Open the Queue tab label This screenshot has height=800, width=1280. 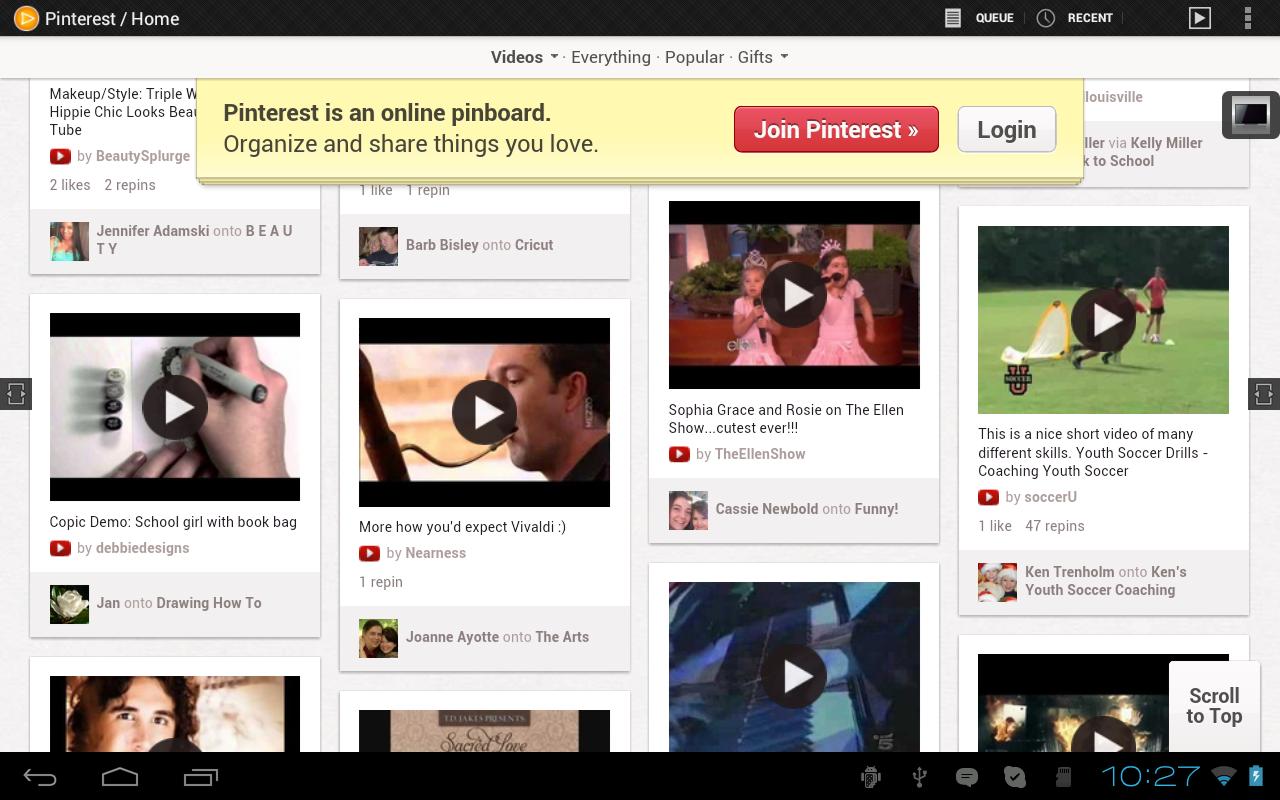994,18
